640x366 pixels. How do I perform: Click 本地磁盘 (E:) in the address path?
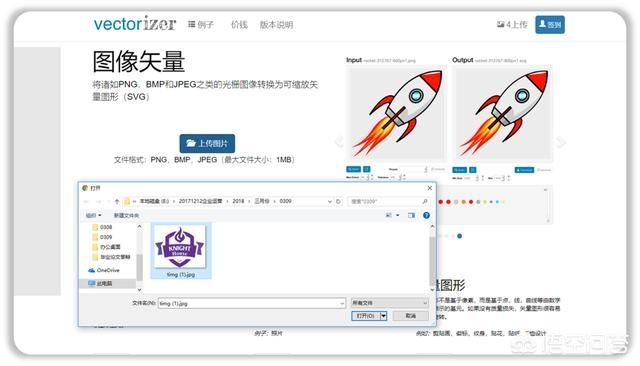click(x=154, y=201)
